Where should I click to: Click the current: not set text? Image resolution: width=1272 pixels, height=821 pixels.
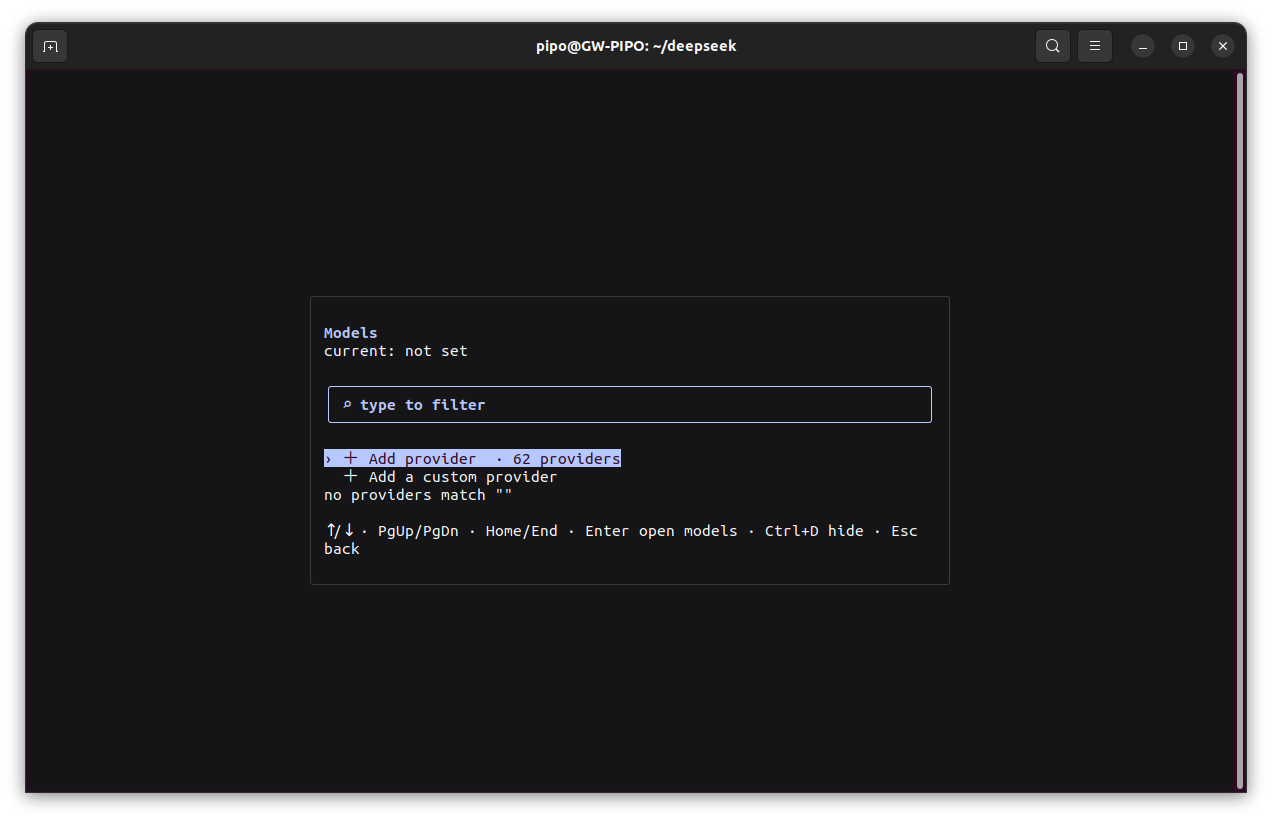coord(396,351)
